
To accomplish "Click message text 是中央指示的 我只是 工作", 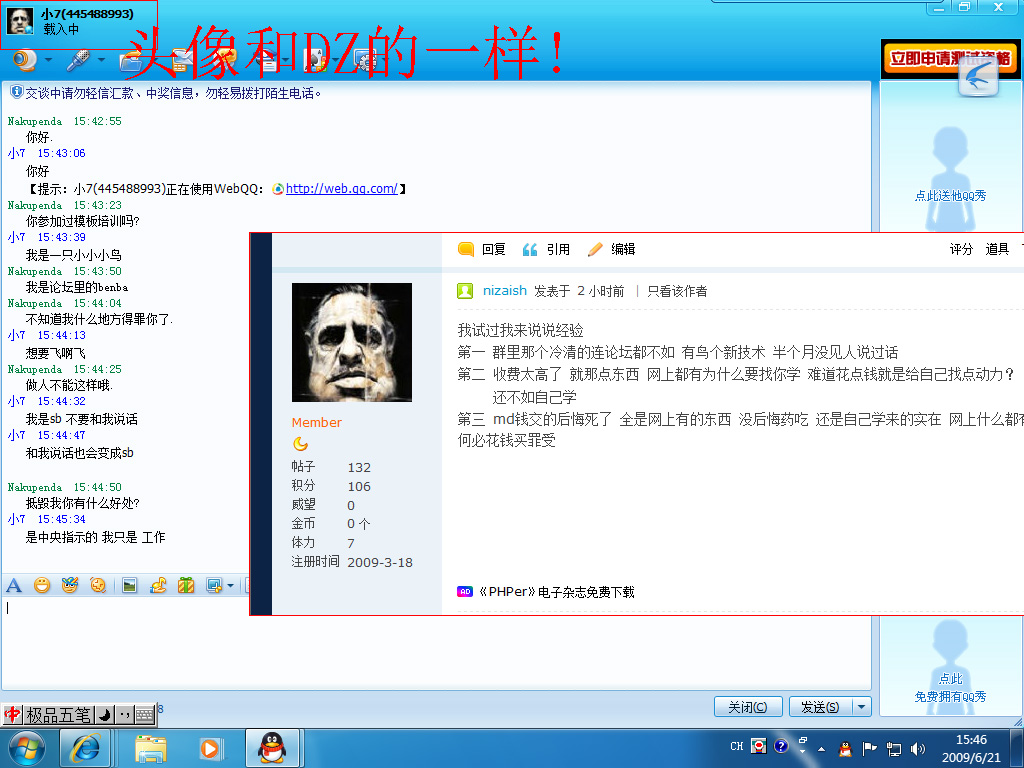I will click(95, 537).
